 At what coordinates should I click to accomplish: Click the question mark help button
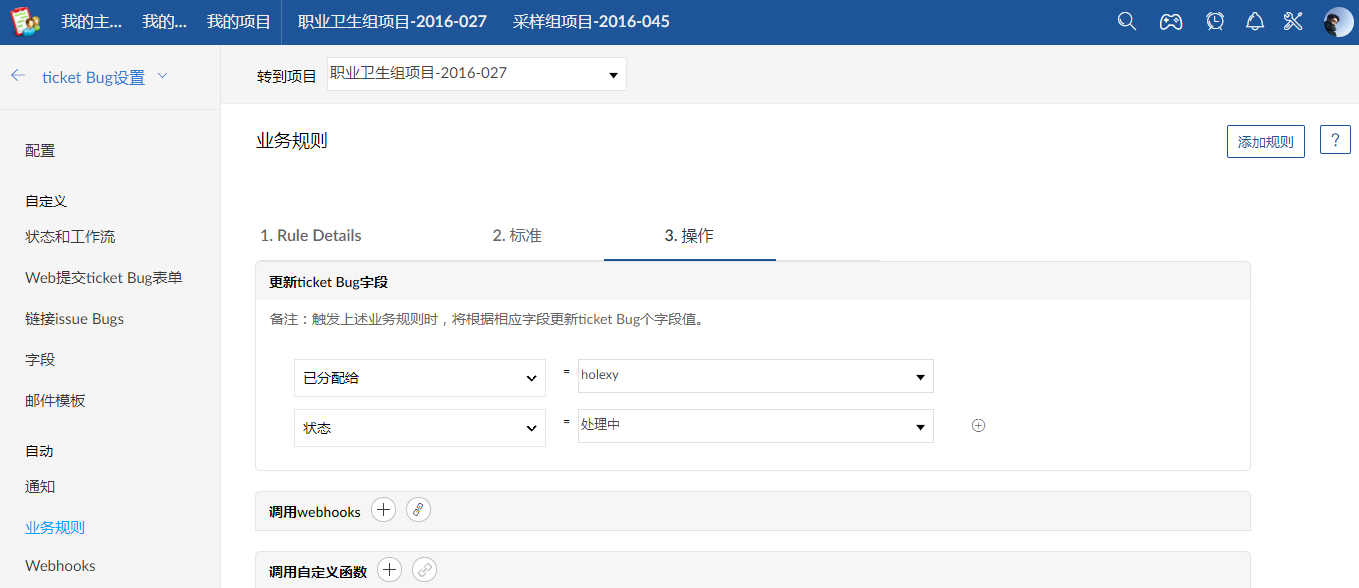(1335, 140)
